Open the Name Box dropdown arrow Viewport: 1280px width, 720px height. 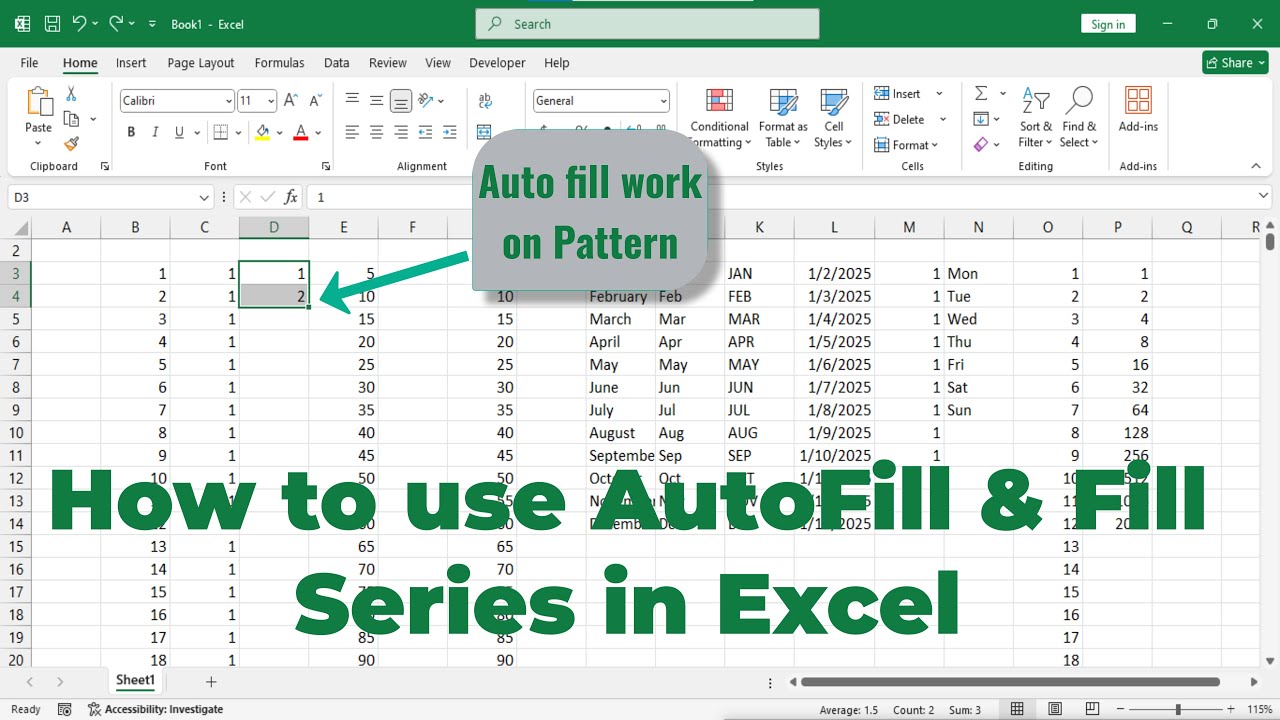pyautogui.click(x=204, y=197)
